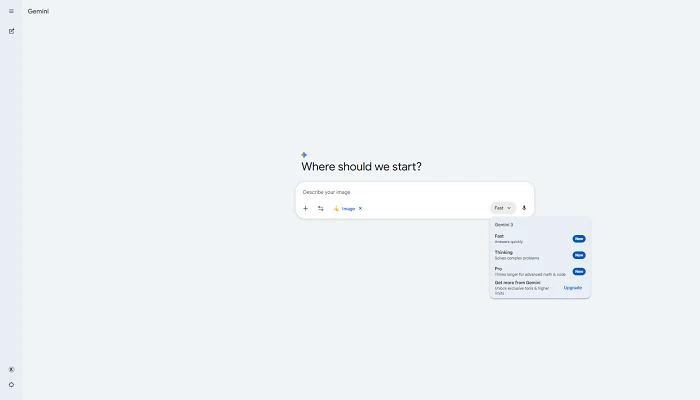This screenshot has height=400, width=700.
Task: Start a new chat with the pencil icon
Action: click(x=11, y=31)
